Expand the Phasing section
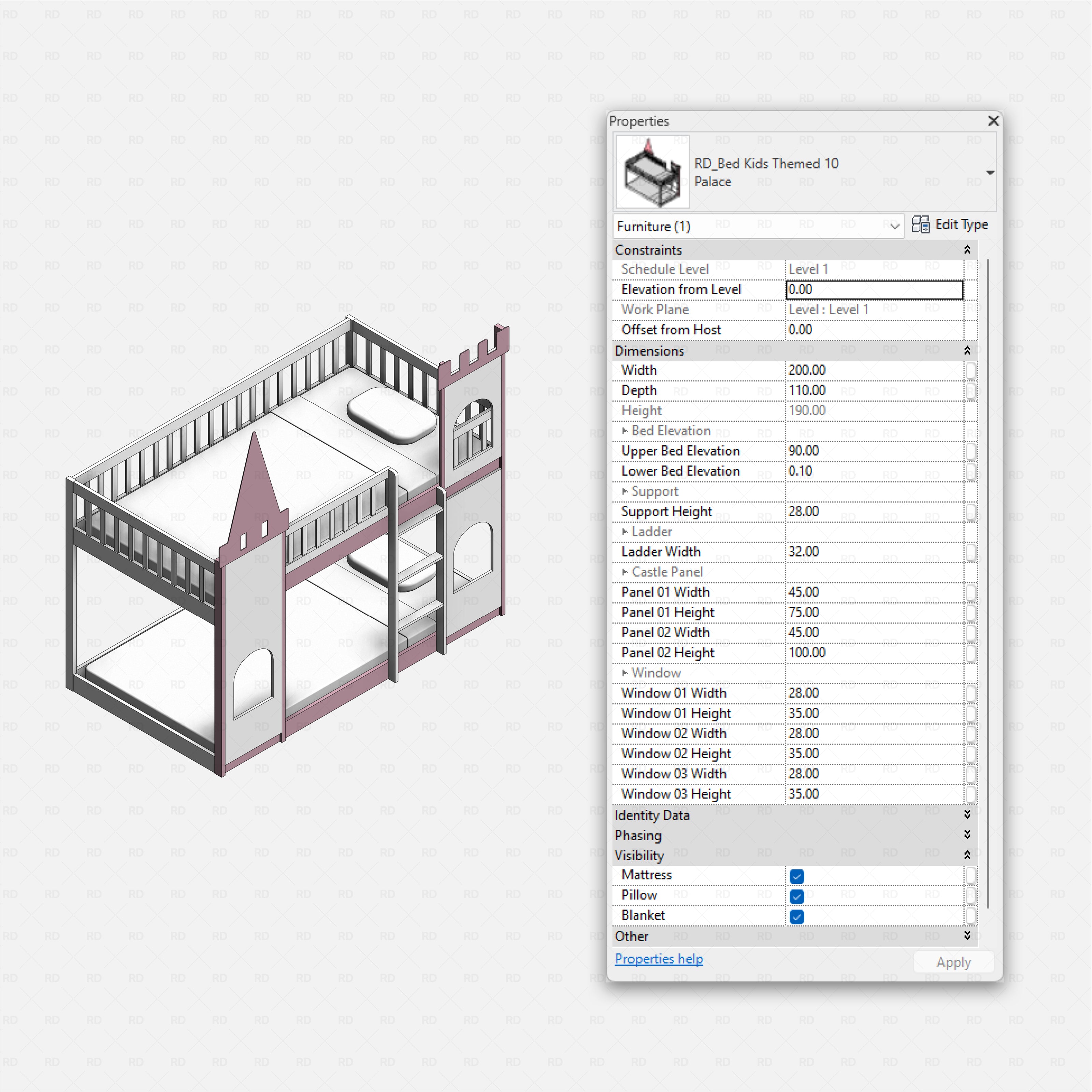 point(968,835)
